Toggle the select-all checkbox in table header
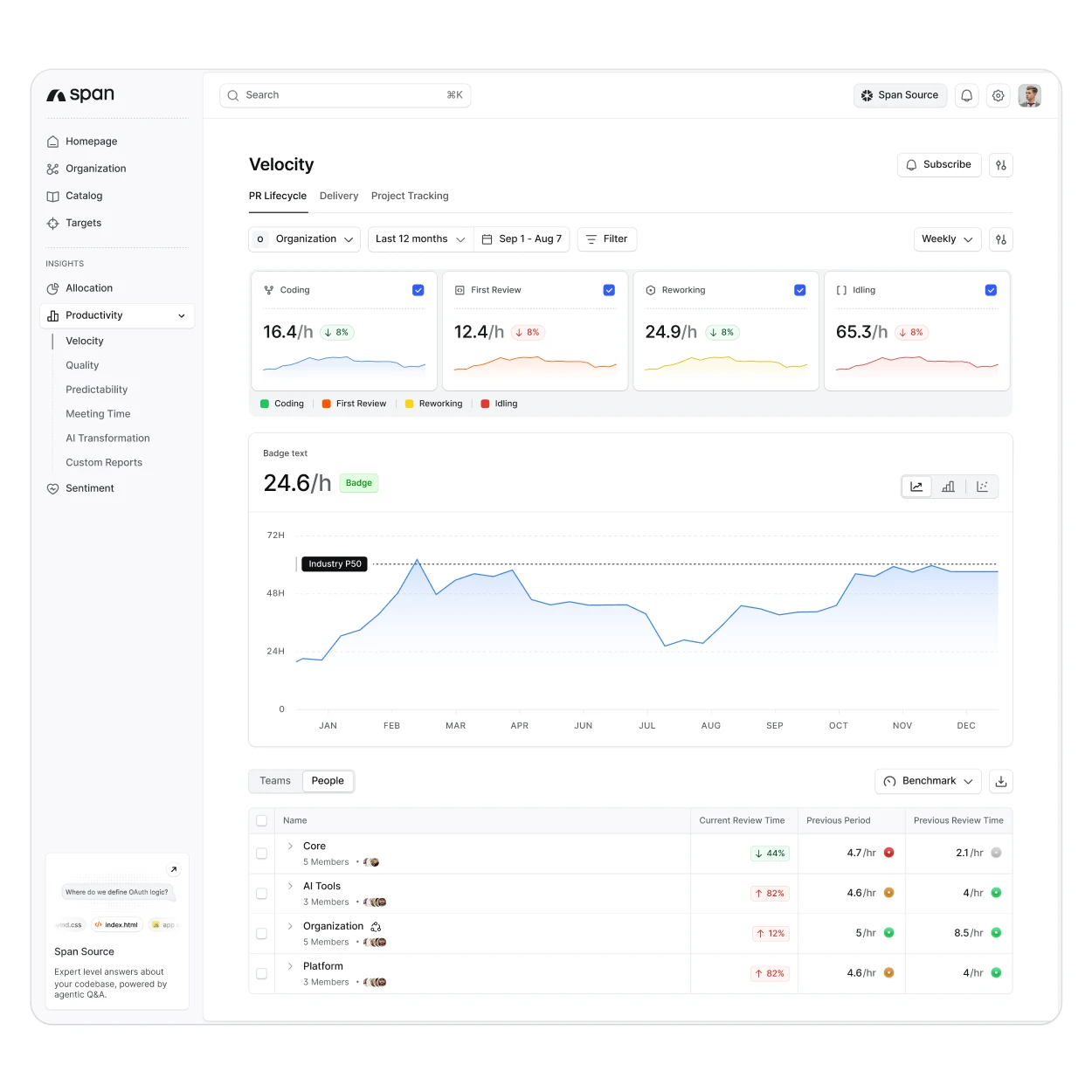Viewport: 1092px width, 1092px height. coord(261,821)
